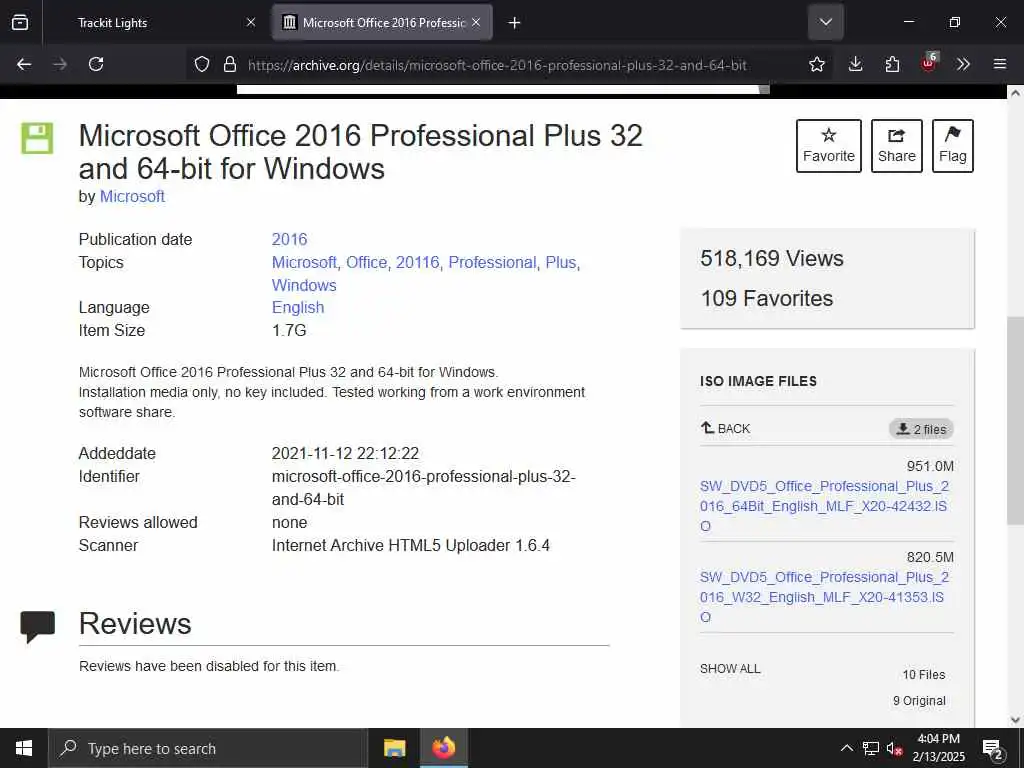Open the Office topic link
Viewport: 1024px width, 768px height.
[x=366, y=262]
